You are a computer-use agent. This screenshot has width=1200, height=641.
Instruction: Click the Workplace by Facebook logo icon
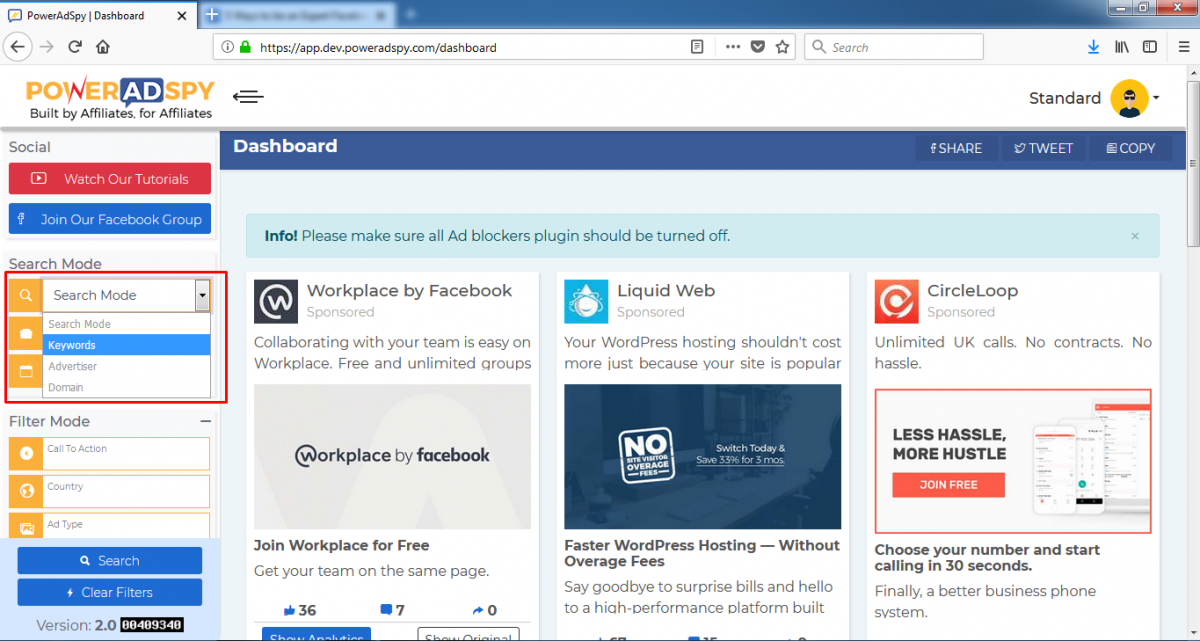tap(276, 301)
